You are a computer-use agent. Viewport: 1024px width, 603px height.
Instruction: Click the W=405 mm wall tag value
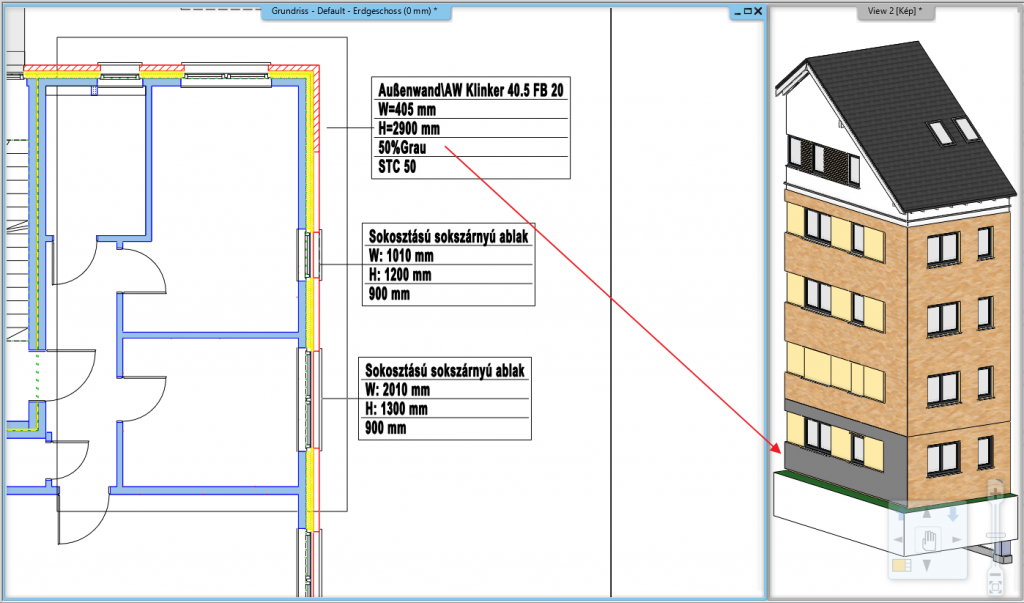407,109
